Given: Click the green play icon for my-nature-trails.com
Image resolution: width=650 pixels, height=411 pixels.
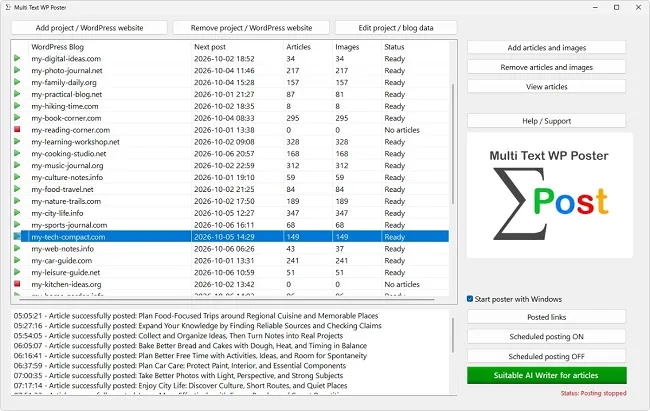Looking at the screenshot, I should 17,201.
